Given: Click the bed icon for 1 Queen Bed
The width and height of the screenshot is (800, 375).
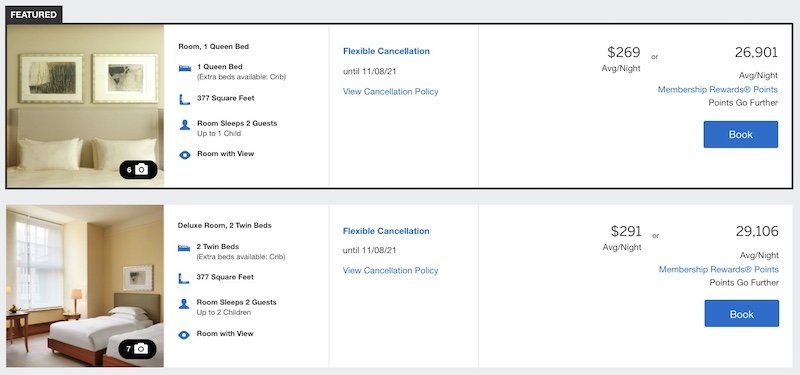Looking at the screenshot, I should tap(185, 68).
